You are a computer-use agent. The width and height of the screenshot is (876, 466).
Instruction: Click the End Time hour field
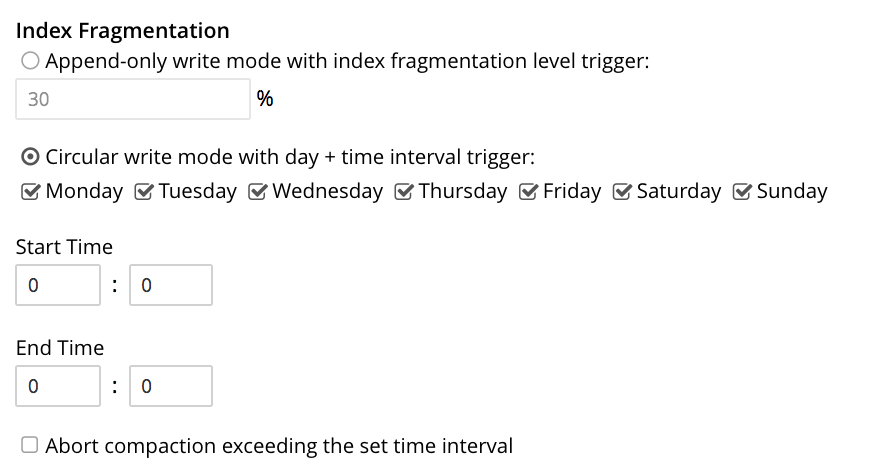pyautogui.click(x=58, y=386)
